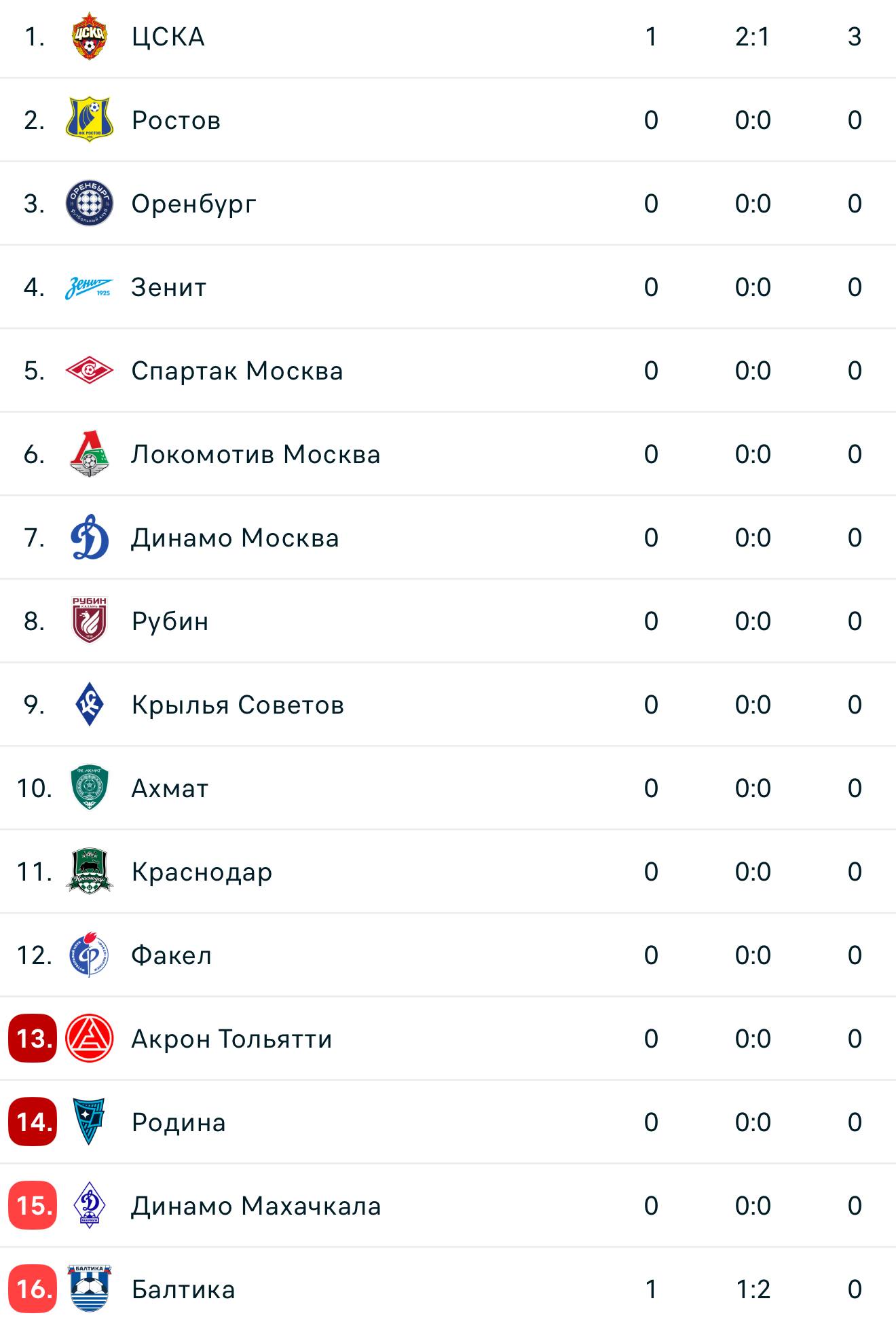
Task: Select the Оренбург club emblem
Action: click(x=89, y=203)
